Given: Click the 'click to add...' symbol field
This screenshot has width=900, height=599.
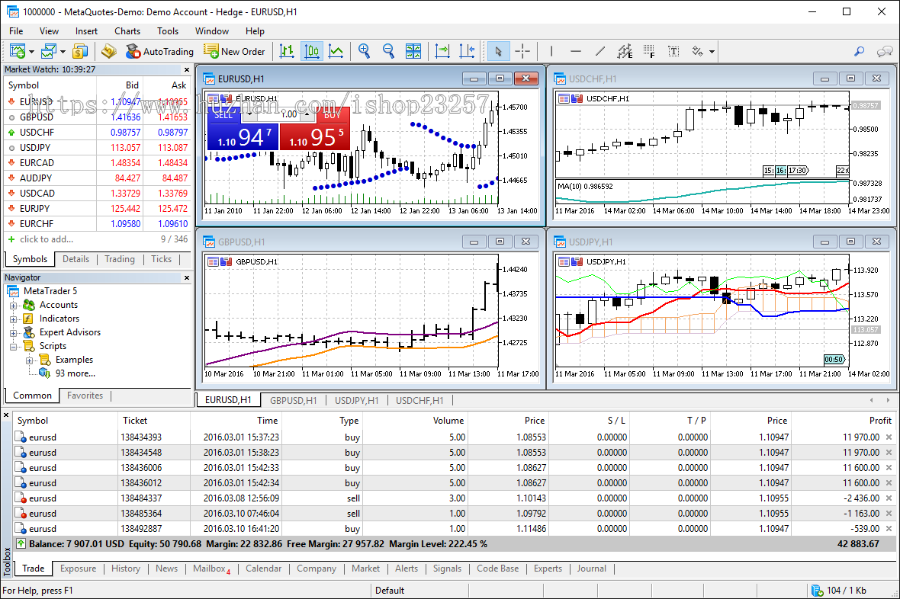Looking at the screenshot, I should click(46, 239).
